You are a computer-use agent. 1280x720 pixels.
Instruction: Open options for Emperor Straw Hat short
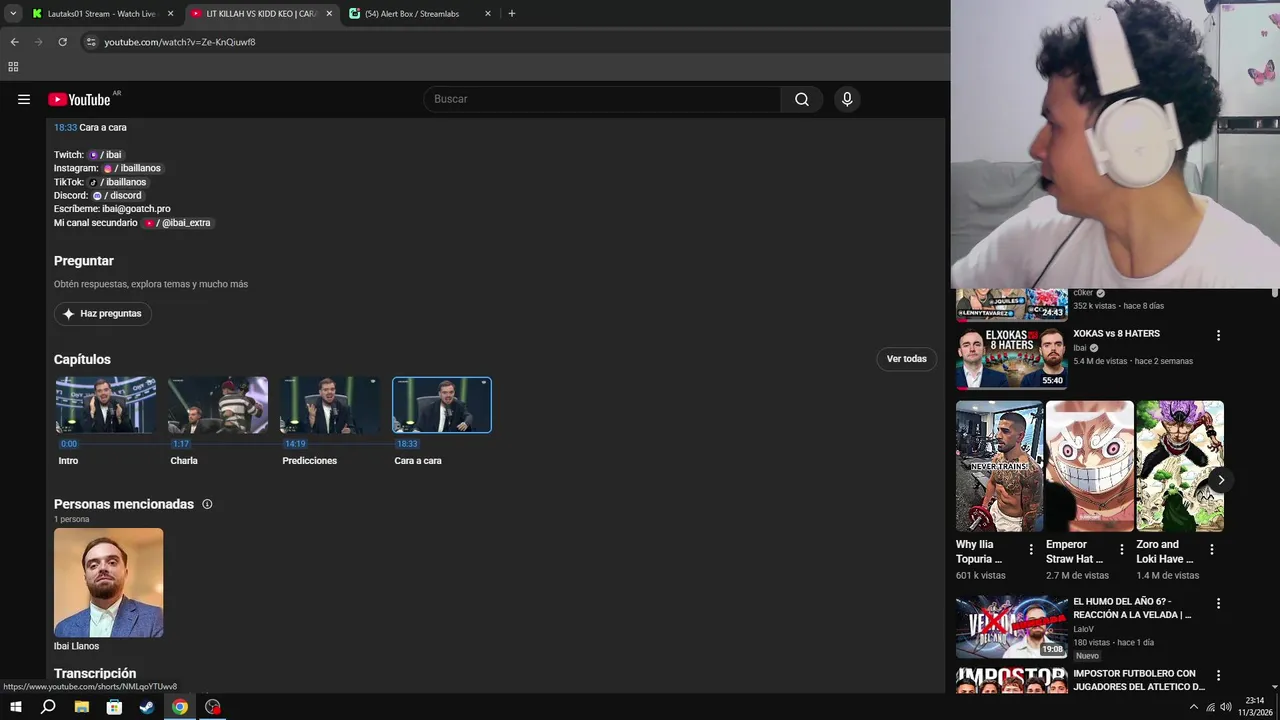pyautogui.click(x=1121, y=549)
